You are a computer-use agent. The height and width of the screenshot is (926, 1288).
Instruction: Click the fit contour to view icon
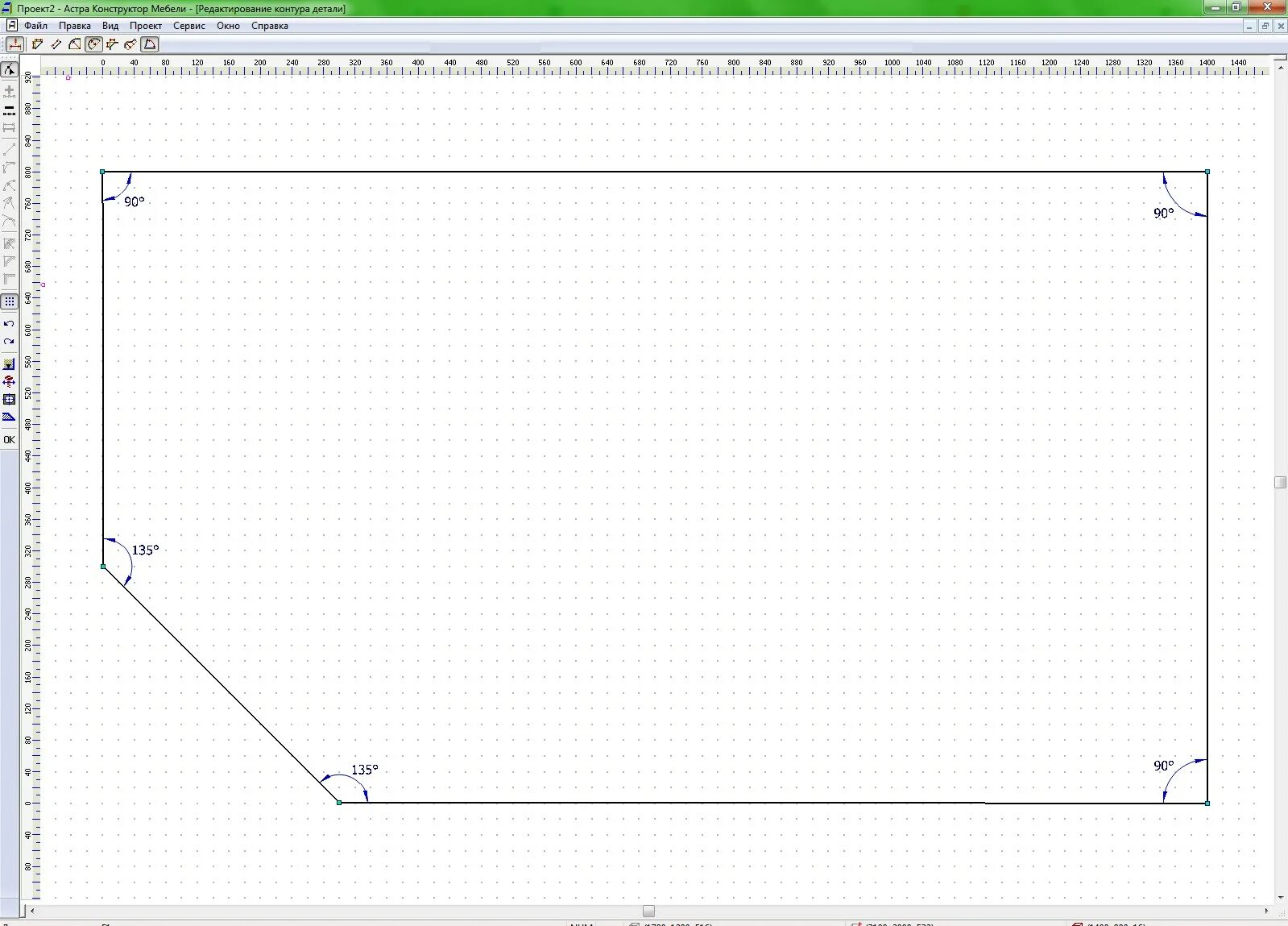pos(9,399)
